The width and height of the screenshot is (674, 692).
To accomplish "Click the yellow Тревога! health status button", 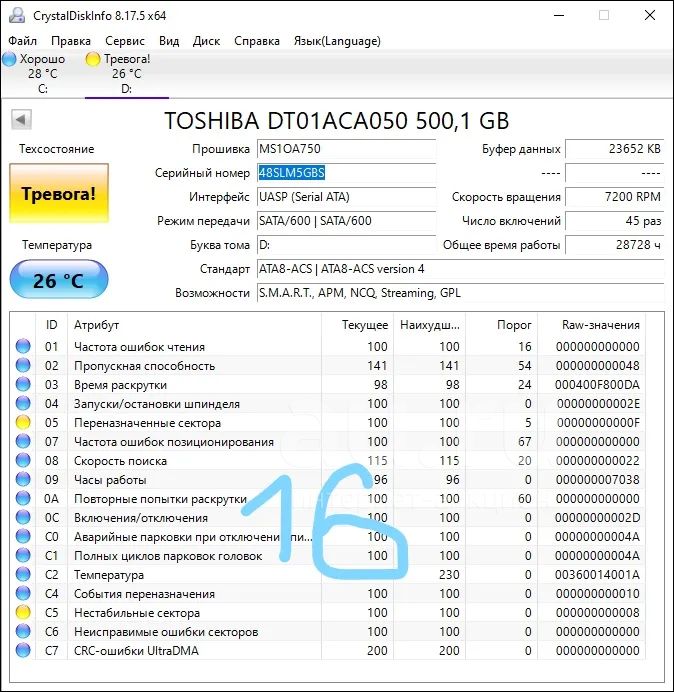I will point(59,193).
